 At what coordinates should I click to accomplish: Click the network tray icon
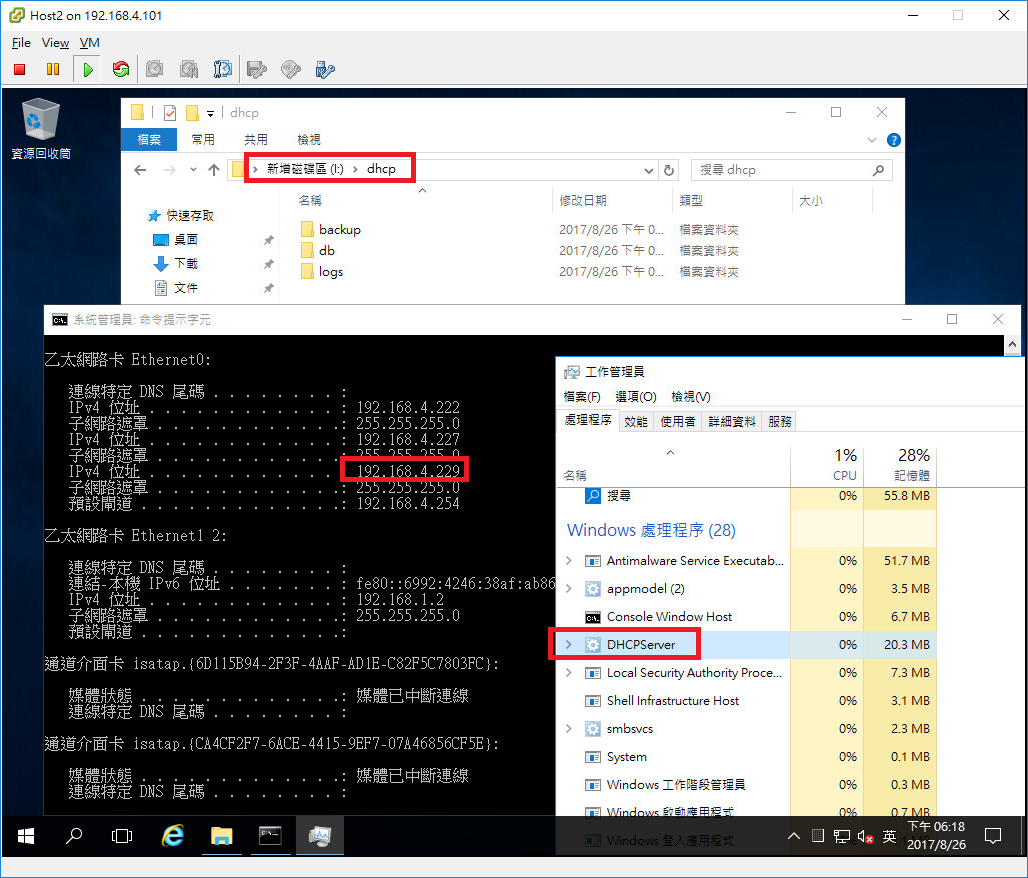tap(842, 837)
